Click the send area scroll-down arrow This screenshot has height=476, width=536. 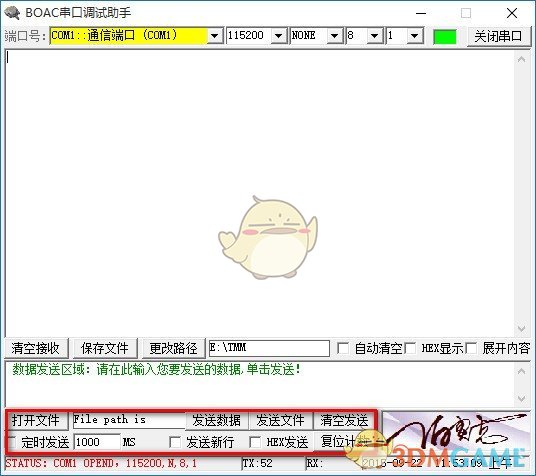click(x=521, y=399)
